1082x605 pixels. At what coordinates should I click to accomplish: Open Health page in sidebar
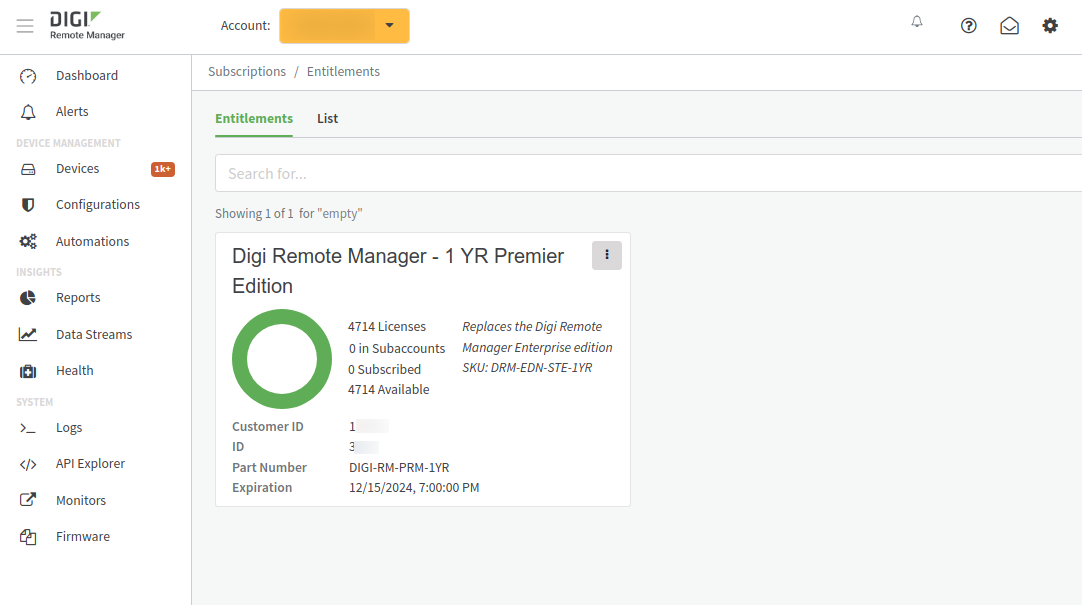click(75, 370)
